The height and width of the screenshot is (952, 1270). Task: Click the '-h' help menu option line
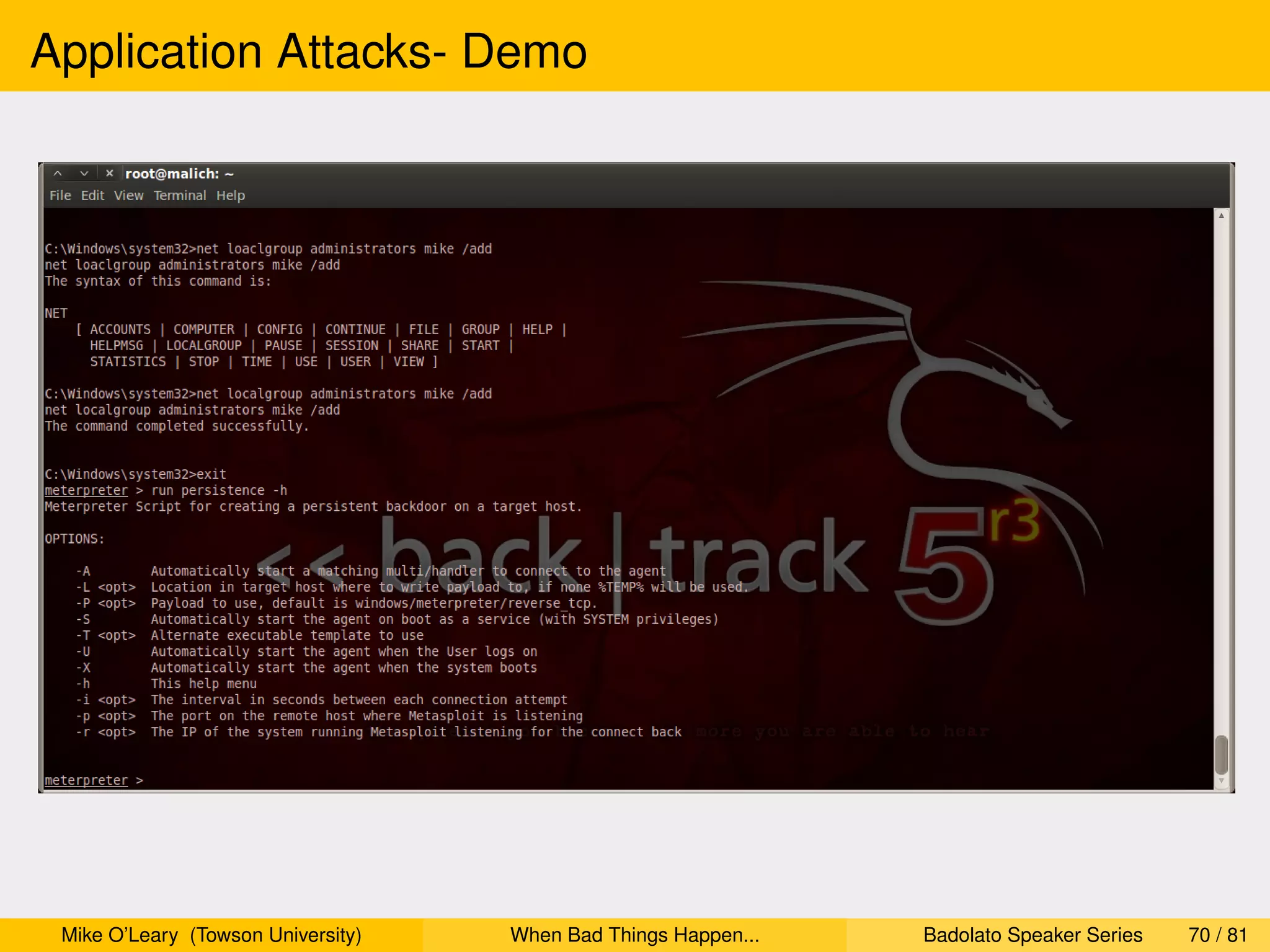166,684
